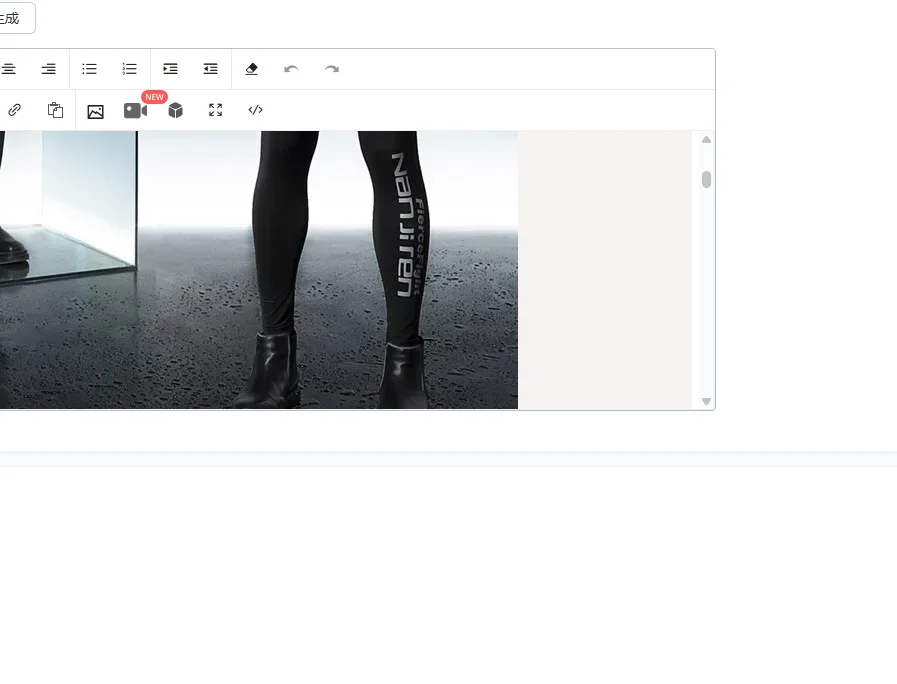The image size is (897, 684).
Task: Open the paste clipboard tool
Action: coord(55,110)
